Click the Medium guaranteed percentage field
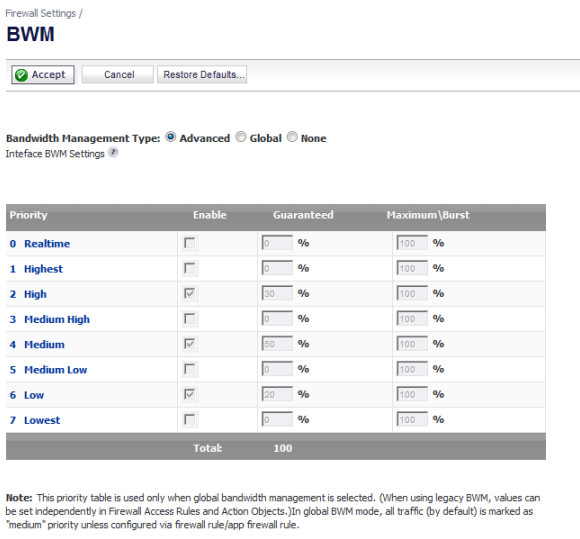The height and width of the screenshot is (539, 580). click(277, 344)
